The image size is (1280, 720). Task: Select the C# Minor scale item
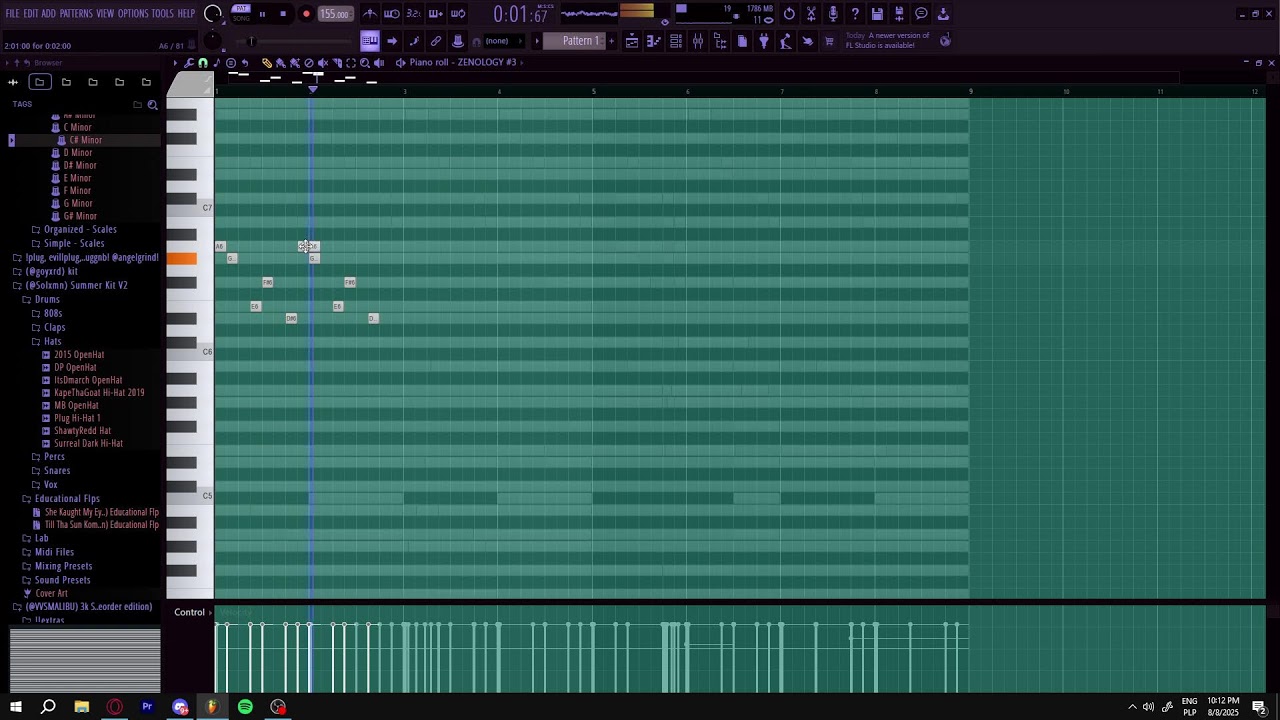click(x=85, y=140)
